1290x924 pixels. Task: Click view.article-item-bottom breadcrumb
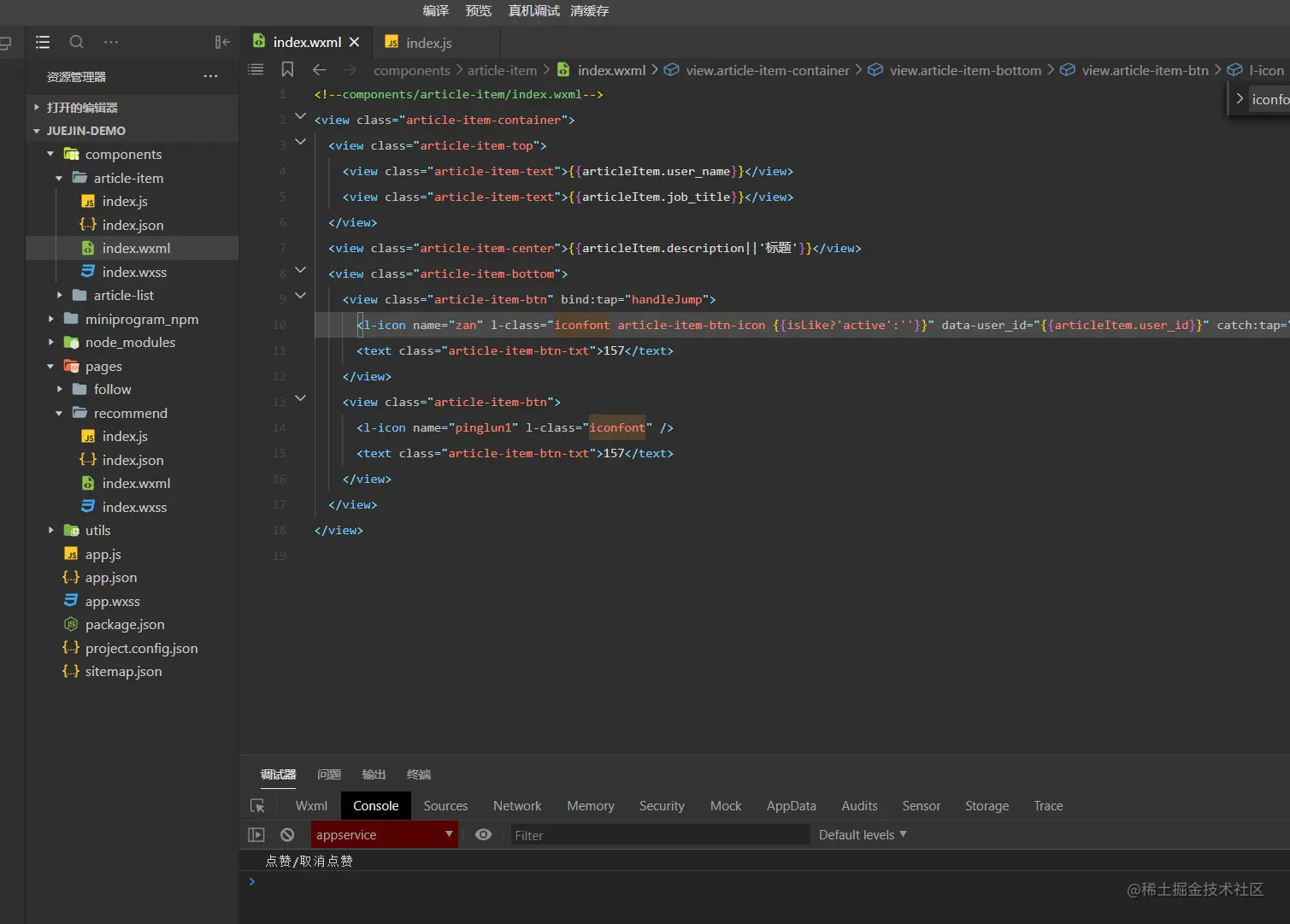click(965, 70)
